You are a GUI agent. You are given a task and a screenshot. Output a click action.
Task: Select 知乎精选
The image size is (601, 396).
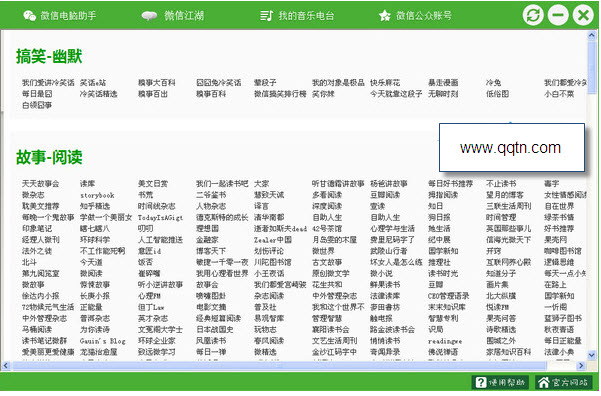[95, 206]
